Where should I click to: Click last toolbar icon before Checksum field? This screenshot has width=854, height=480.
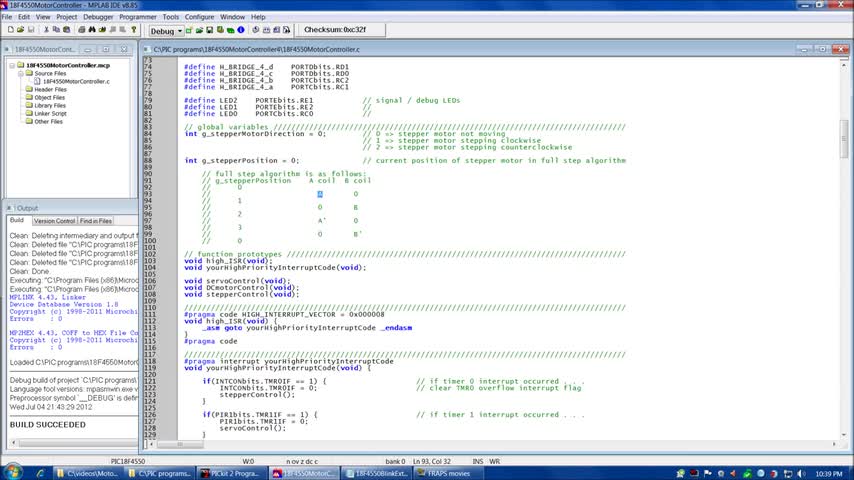(287, 31)
